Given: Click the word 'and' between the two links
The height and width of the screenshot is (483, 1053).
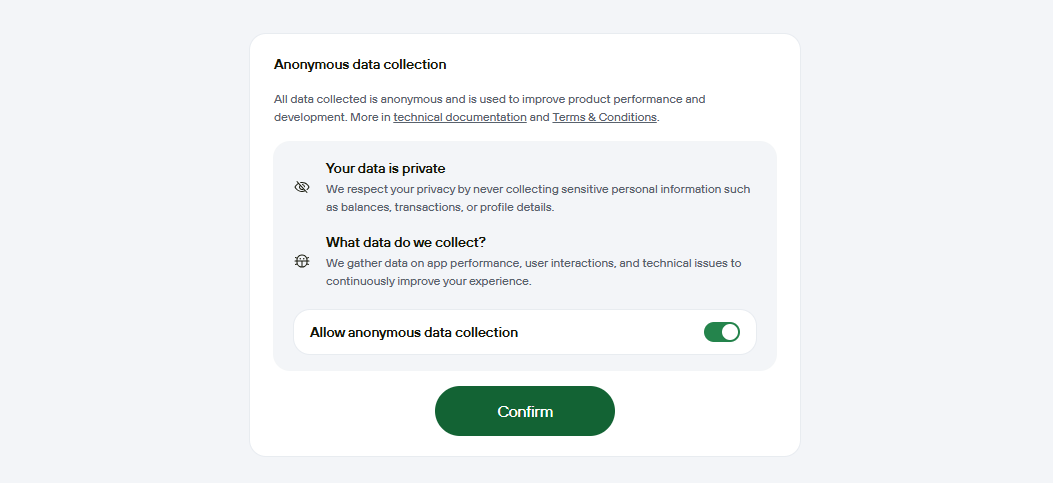Looking at the screenshot, I should [x=539, y=117].
